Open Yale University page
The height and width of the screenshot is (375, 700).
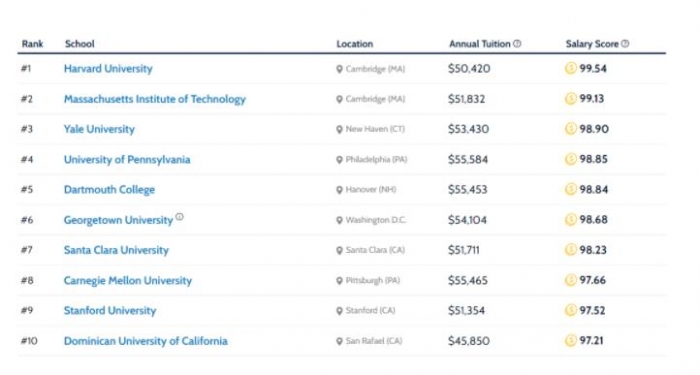click(x=99, y=129)
